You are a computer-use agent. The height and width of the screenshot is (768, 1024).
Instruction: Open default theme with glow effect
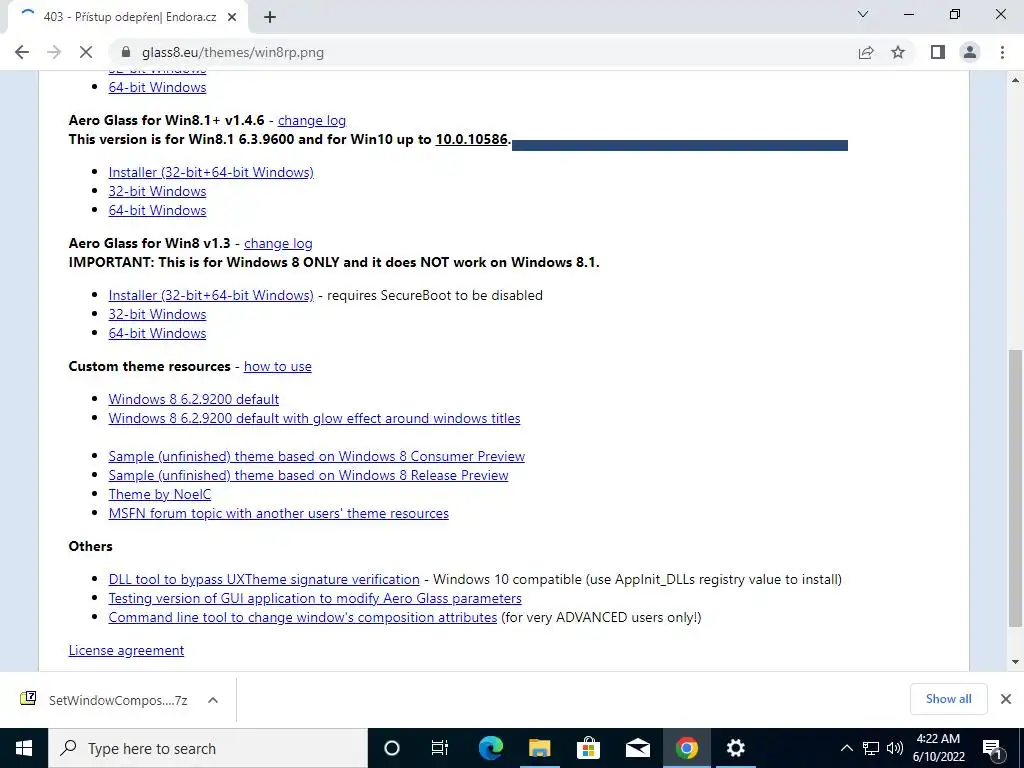315,418
